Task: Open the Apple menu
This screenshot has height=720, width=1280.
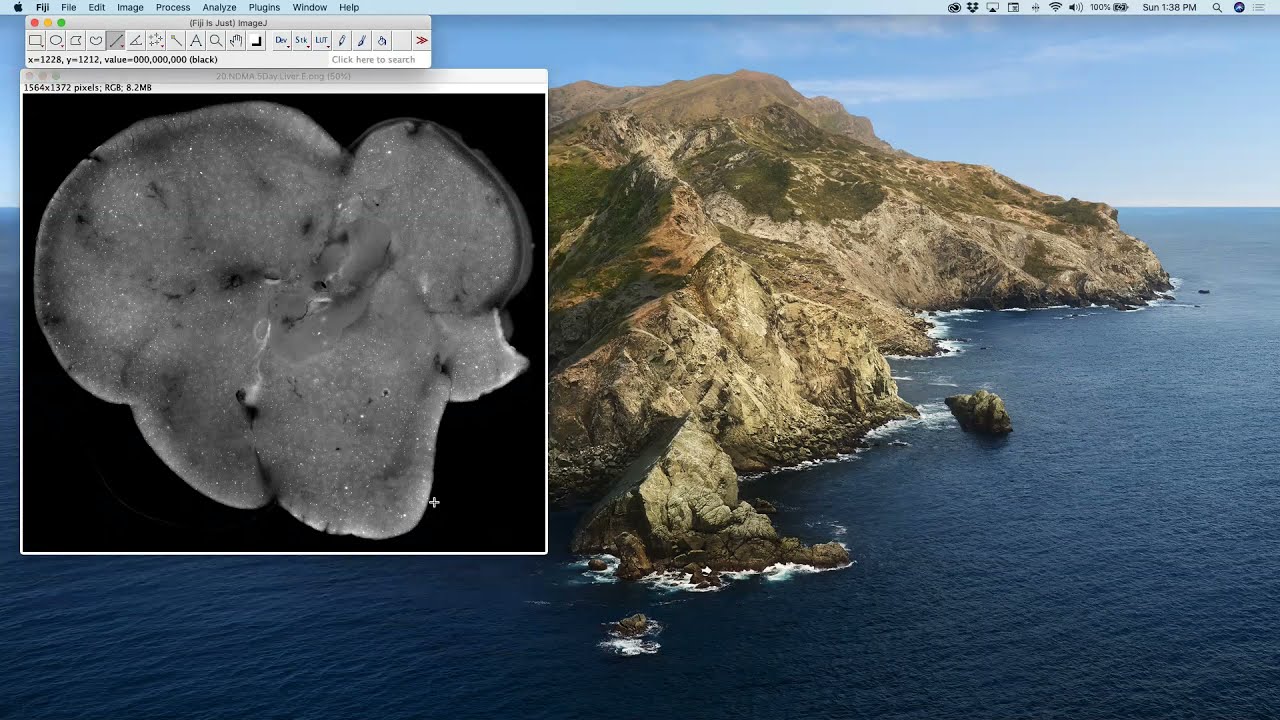Action: click(18, 7)
